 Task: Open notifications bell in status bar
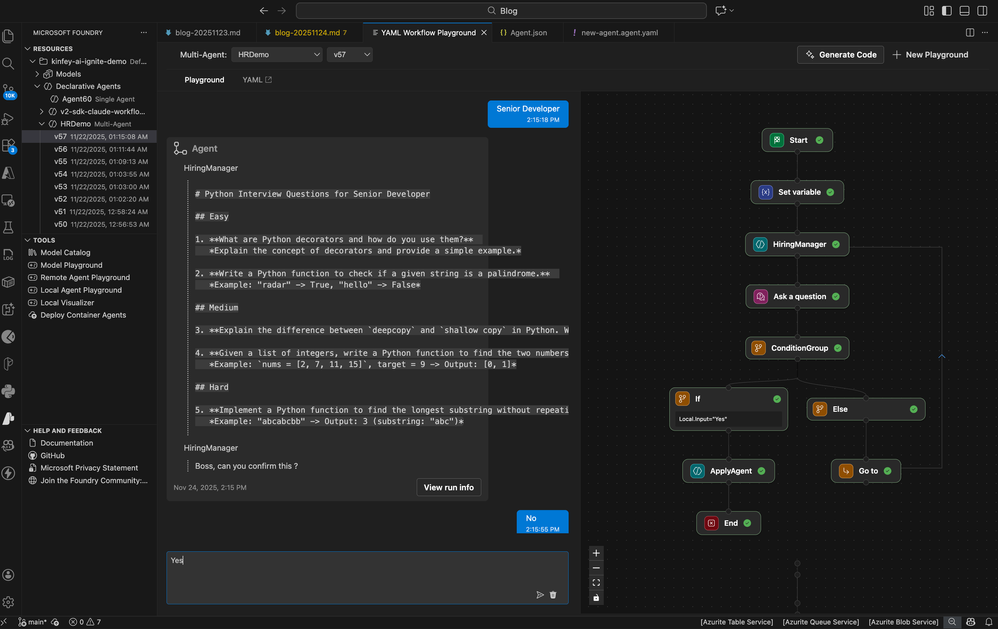pyautogui.click(x=988, y=622)
